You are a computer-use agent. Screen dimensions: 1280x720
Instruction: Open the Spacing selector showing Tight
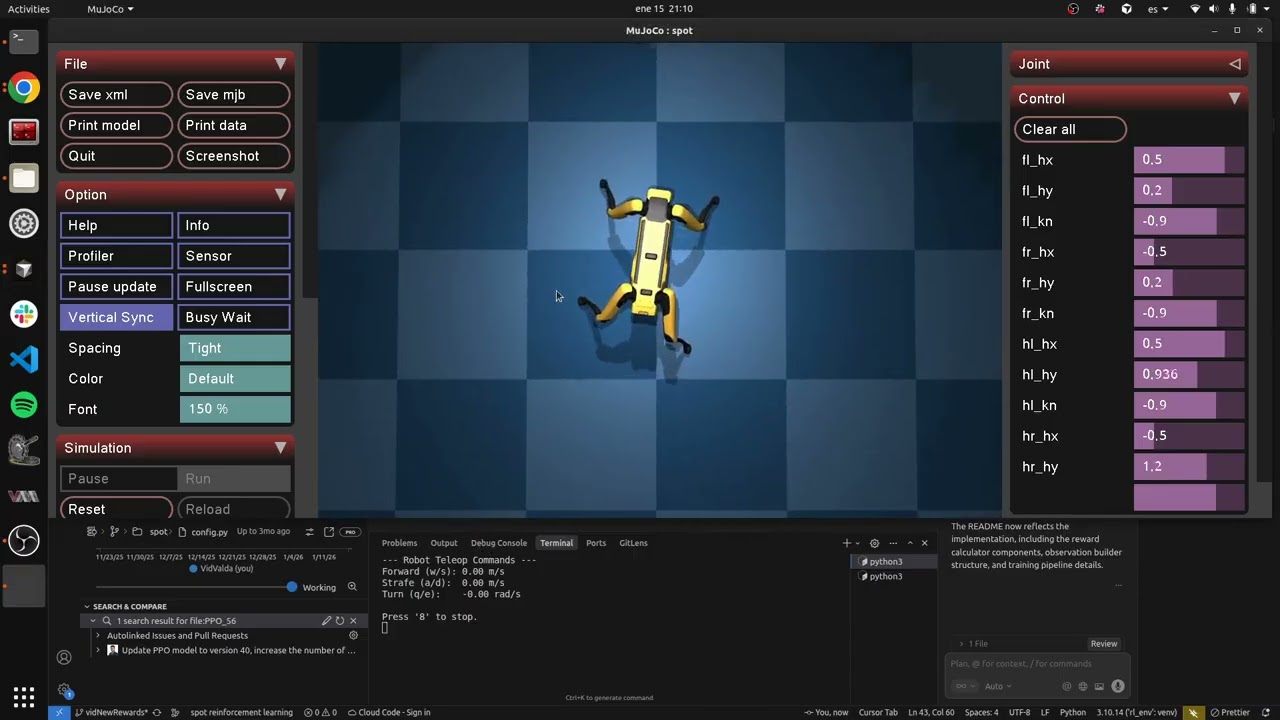[x=235, y=348]
